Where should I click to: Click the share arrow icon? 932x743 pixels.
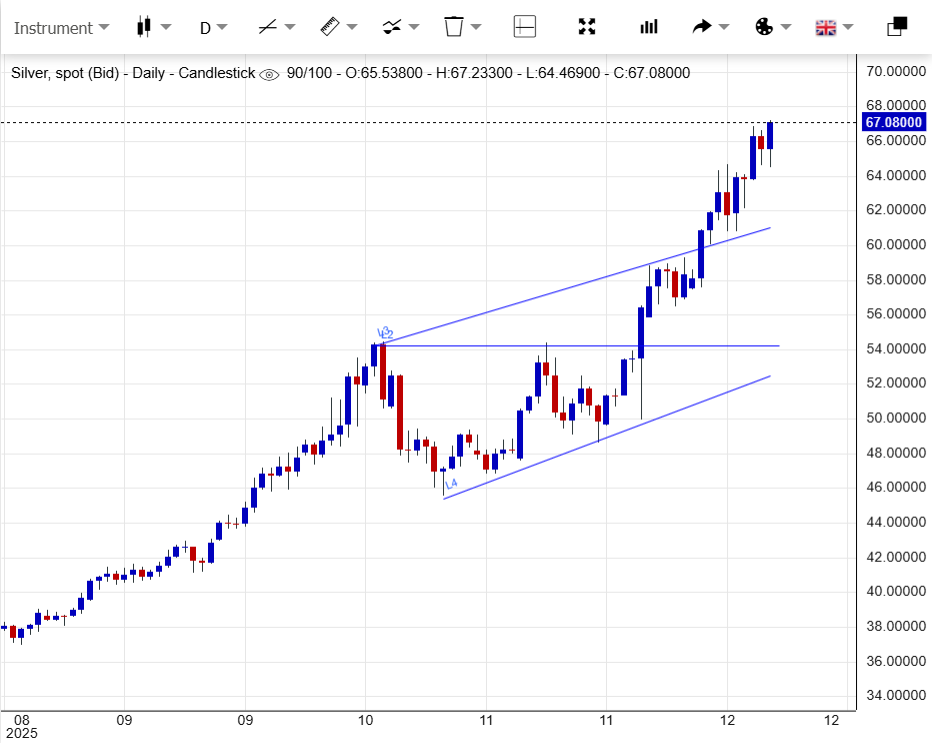(x=702, y=27)
